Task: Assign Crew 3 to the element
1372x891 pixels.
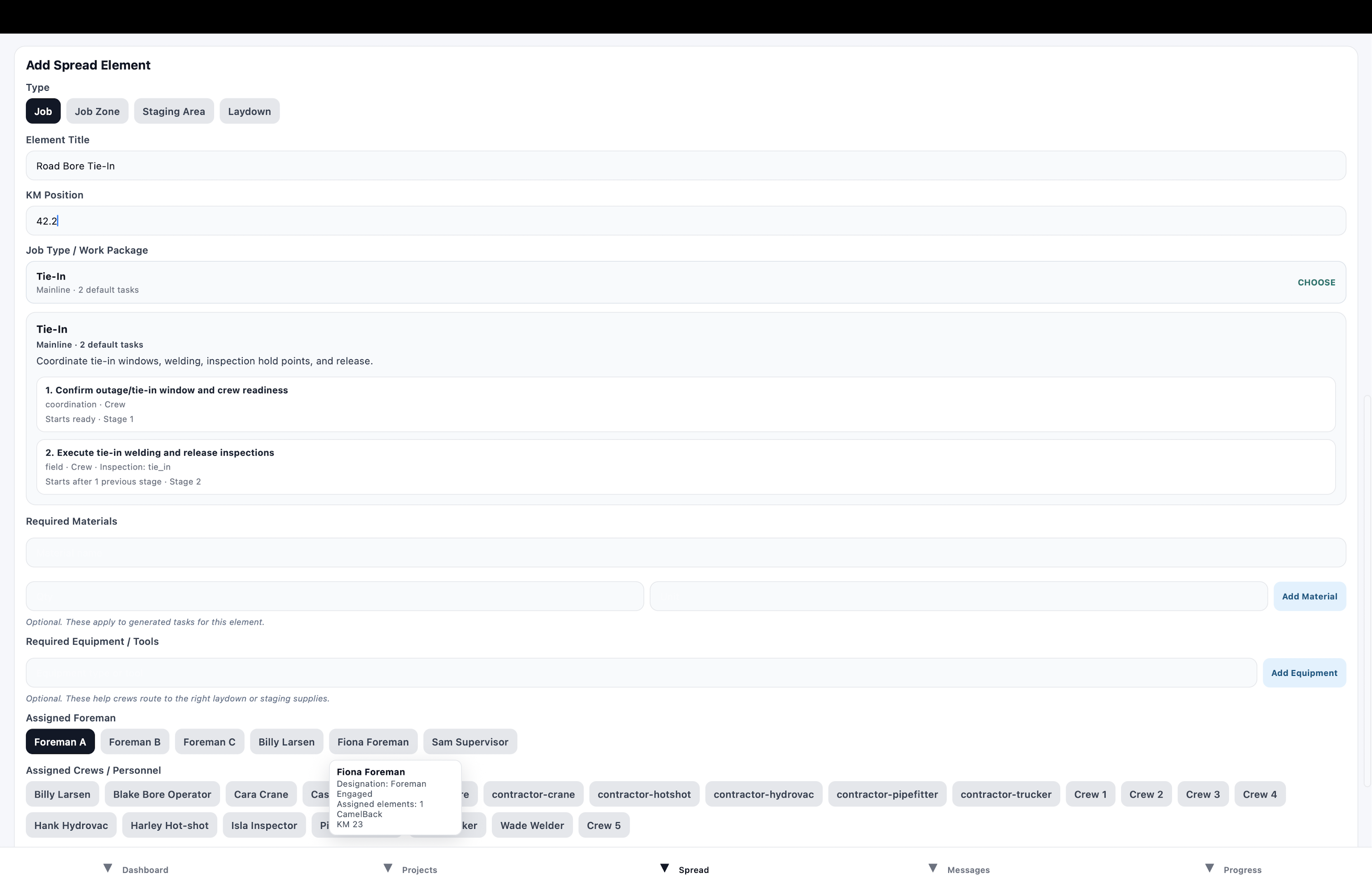Action: (1202, 794)
